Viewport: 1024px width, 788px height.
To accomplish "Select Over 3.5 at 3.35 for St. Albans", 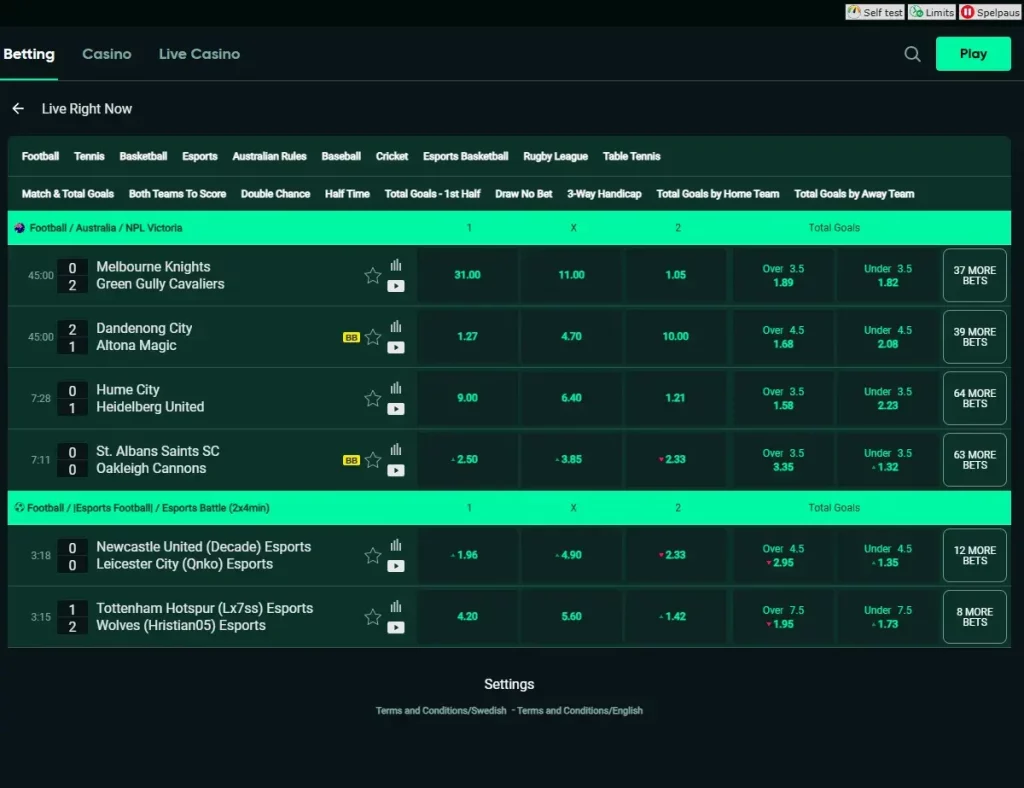I will (x=783, y=460).
